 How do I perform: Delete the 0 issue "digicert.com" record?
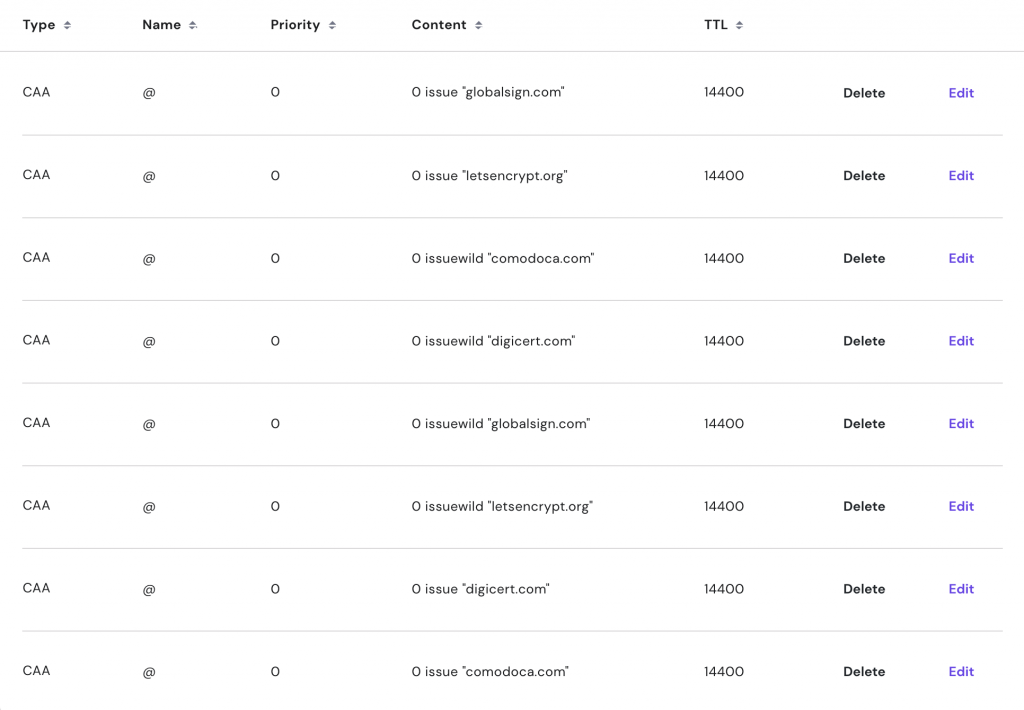click(864, 588)
